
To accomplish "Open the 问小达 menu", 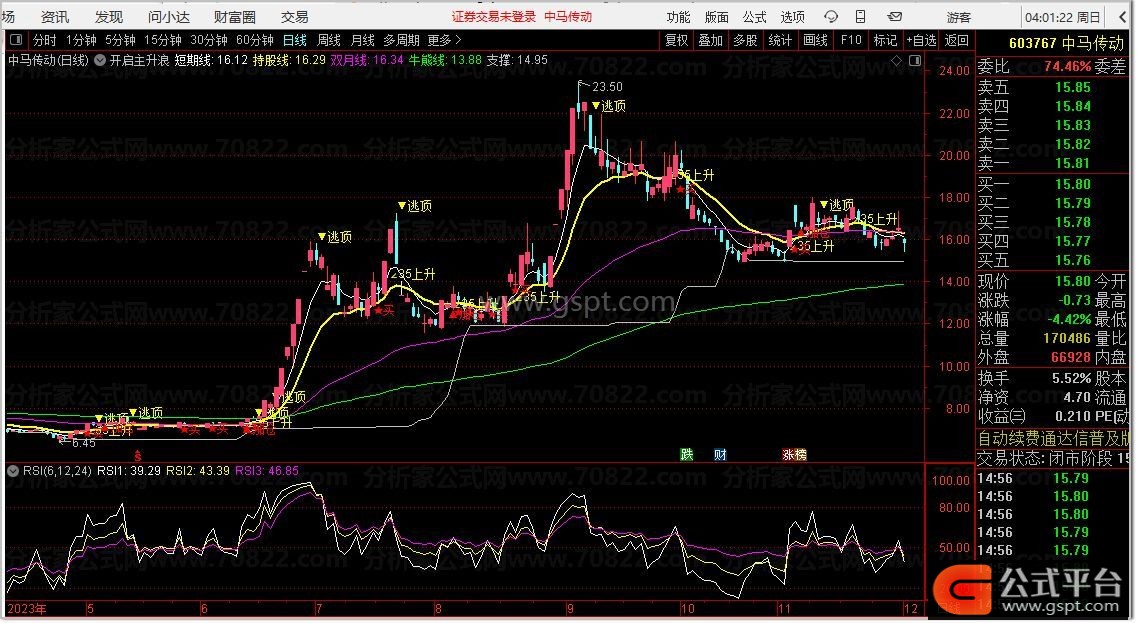I will click(168, 17).
